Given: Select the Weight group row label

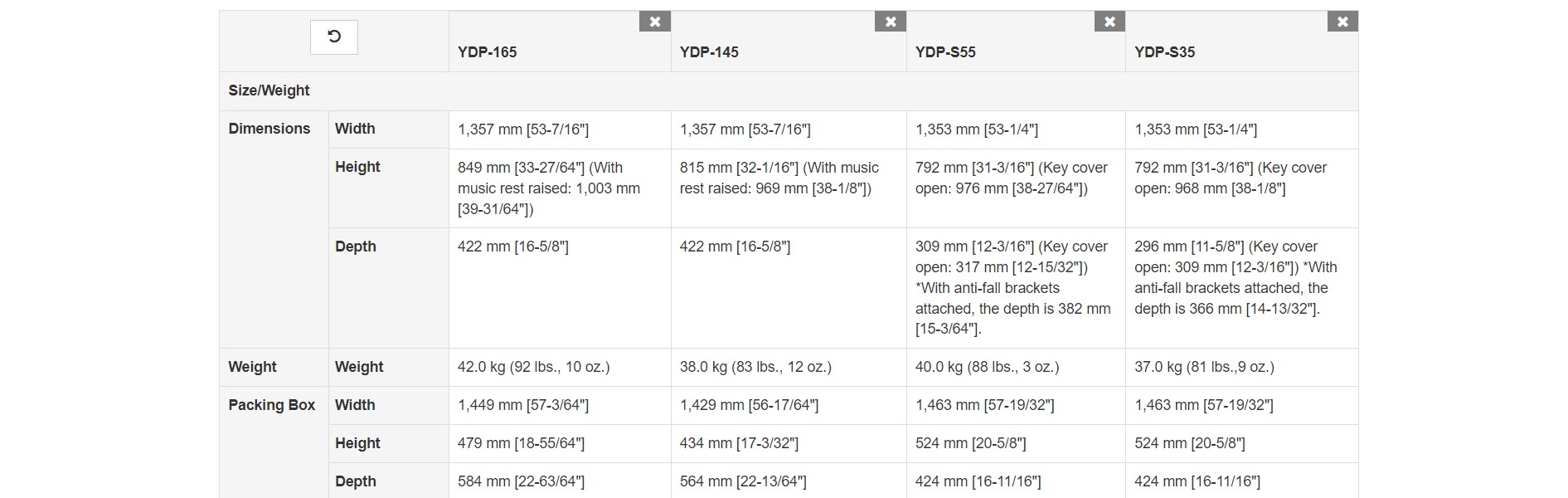Looking at the screenshot, I should tap(252, 367).
